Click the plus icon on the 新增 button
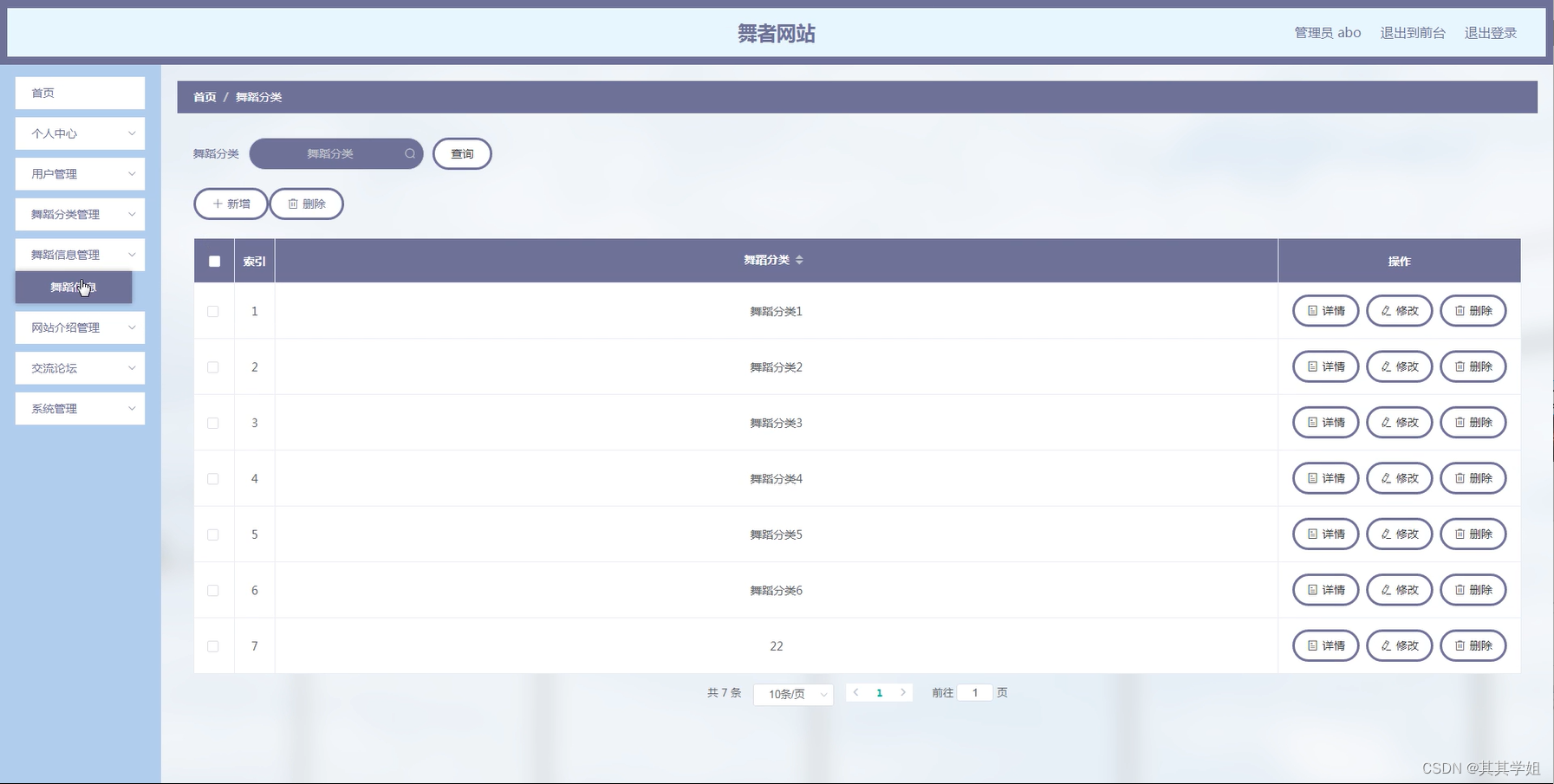The width and height of the screenshot is (1554, 784). 217,204
